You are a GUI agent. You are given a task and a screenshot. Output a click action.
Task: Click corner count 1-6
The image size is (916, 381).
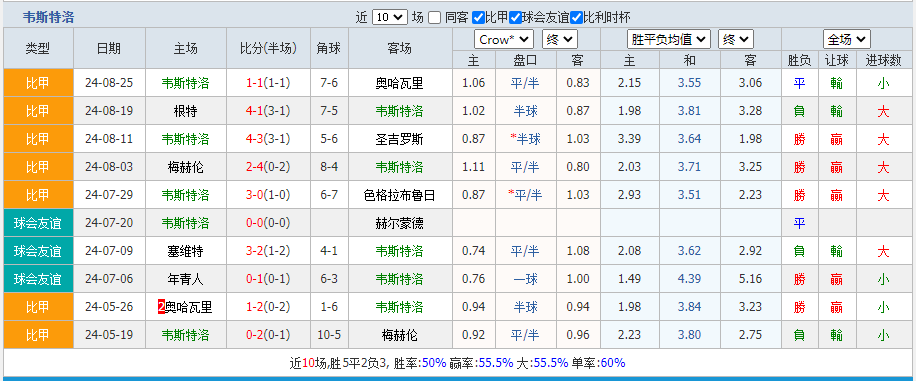coord(329,307)
